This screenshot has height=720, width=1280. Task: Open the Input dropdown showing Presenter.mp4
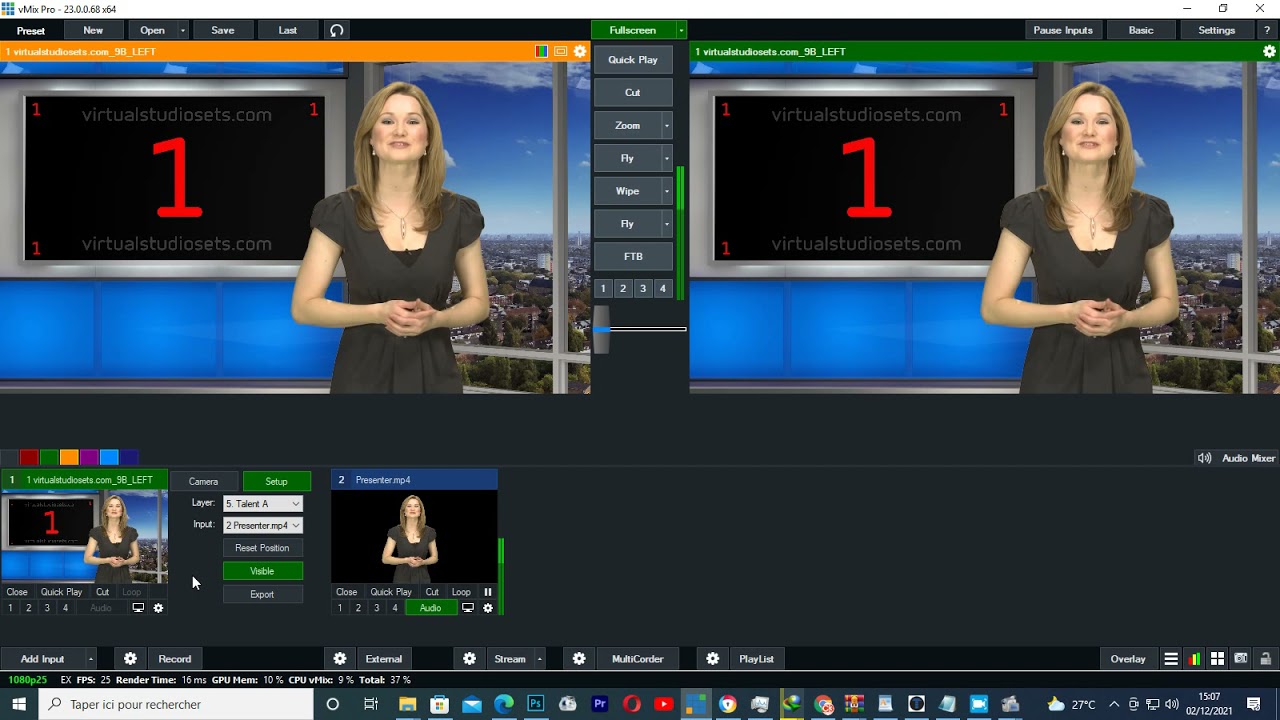[262, 525]
